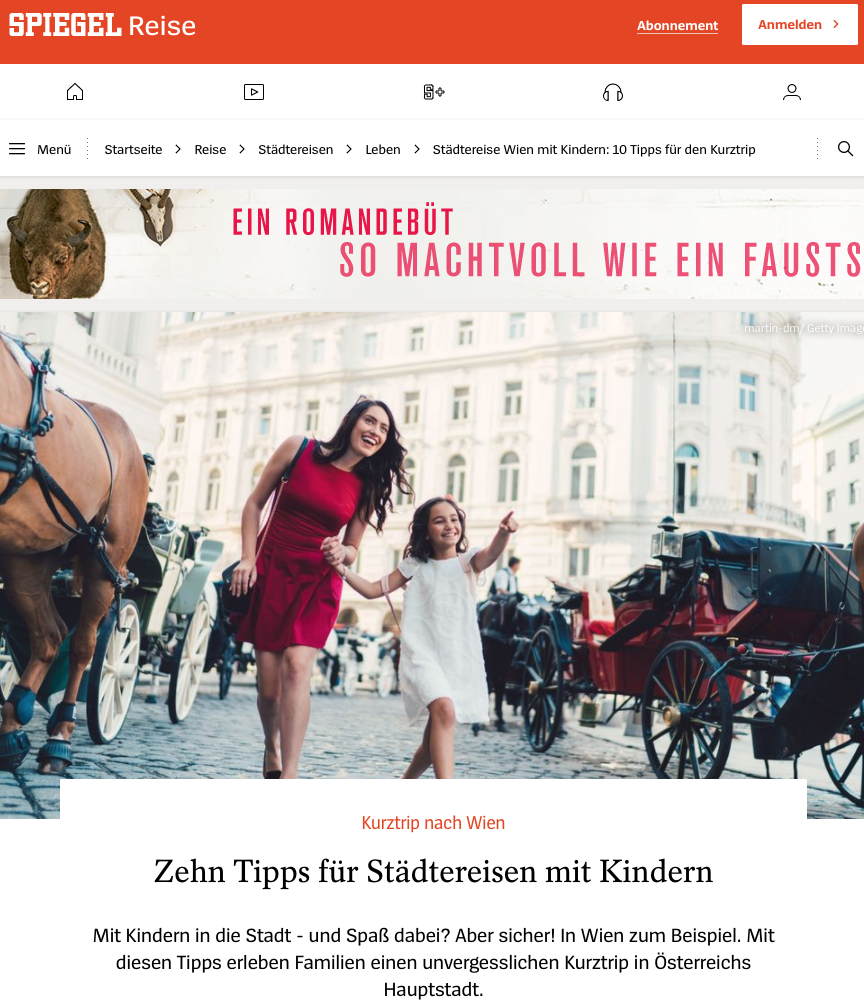Open the video section icon
The image size is (864, 1008).
254,92
